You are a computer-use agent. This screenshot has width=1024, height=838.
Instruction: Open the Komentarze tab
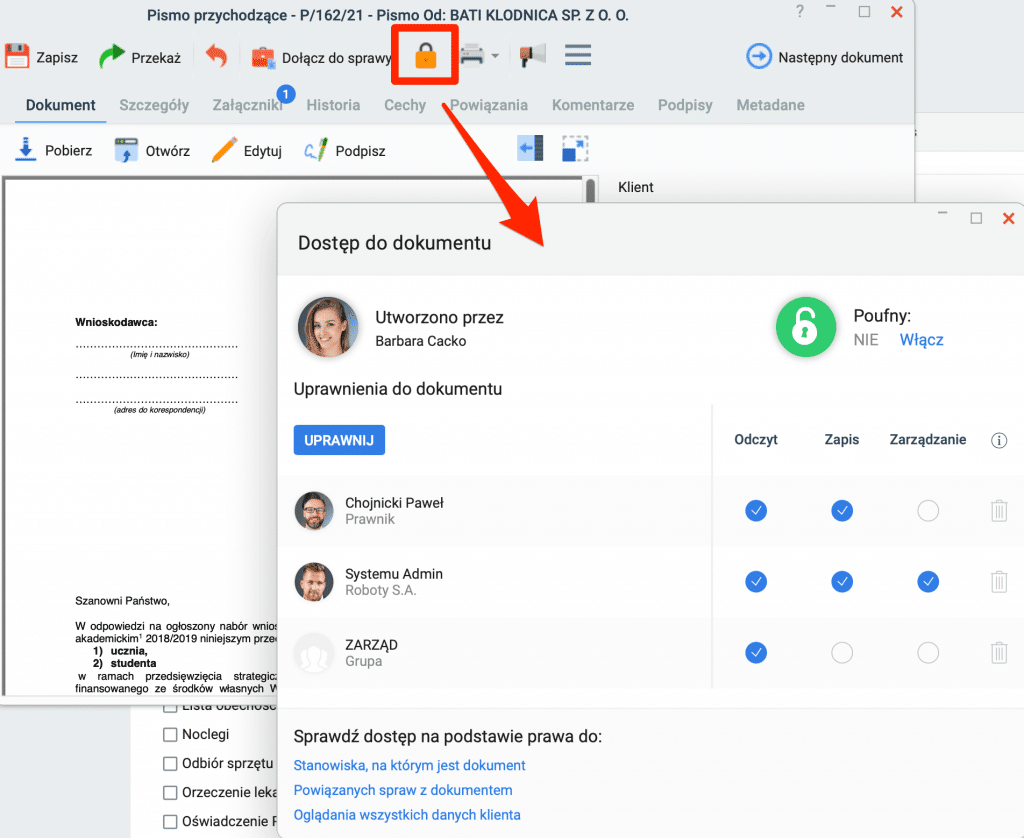(x=592, y=105)
